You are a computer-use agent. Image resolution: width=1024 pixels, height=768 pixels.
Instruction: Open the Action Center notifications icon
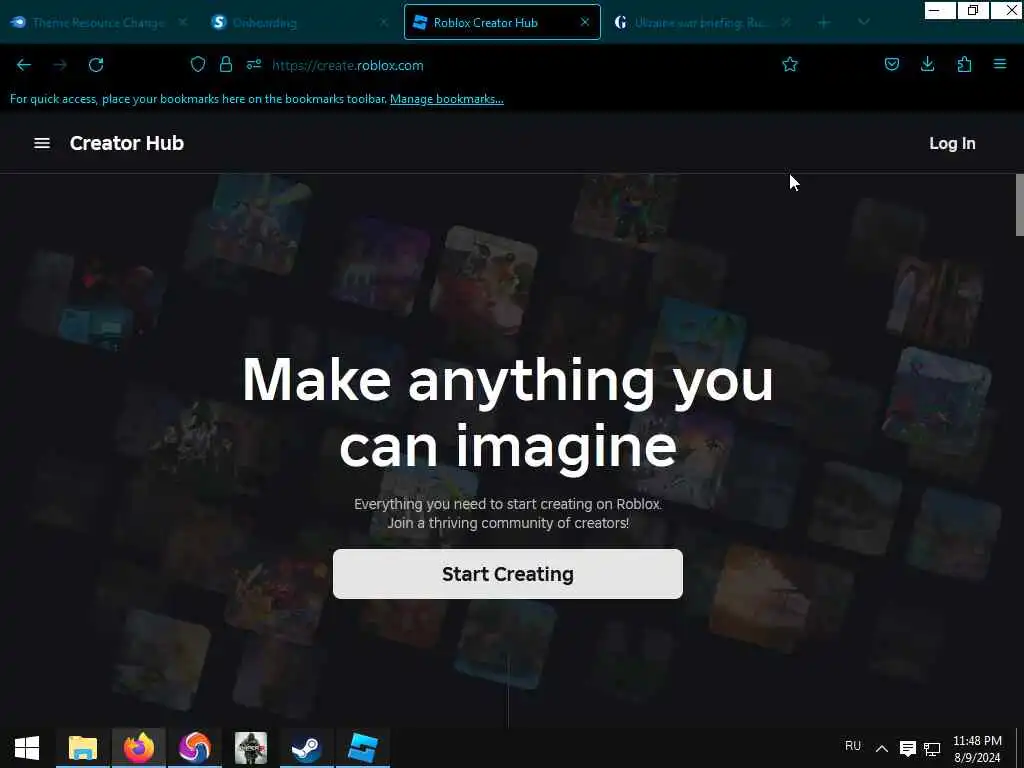click(908, 748)
